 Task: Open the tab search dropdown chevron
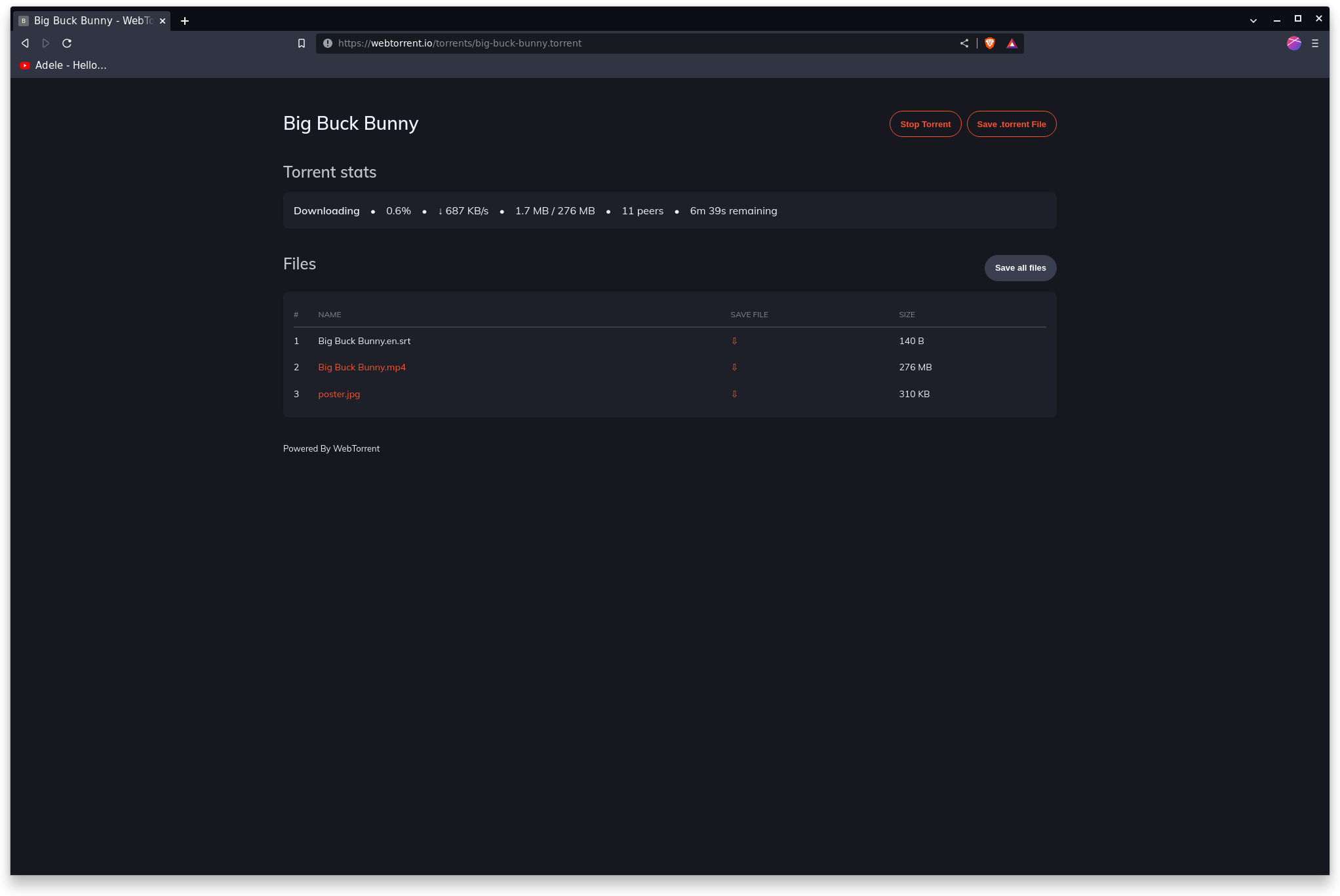click(1253, 20)
